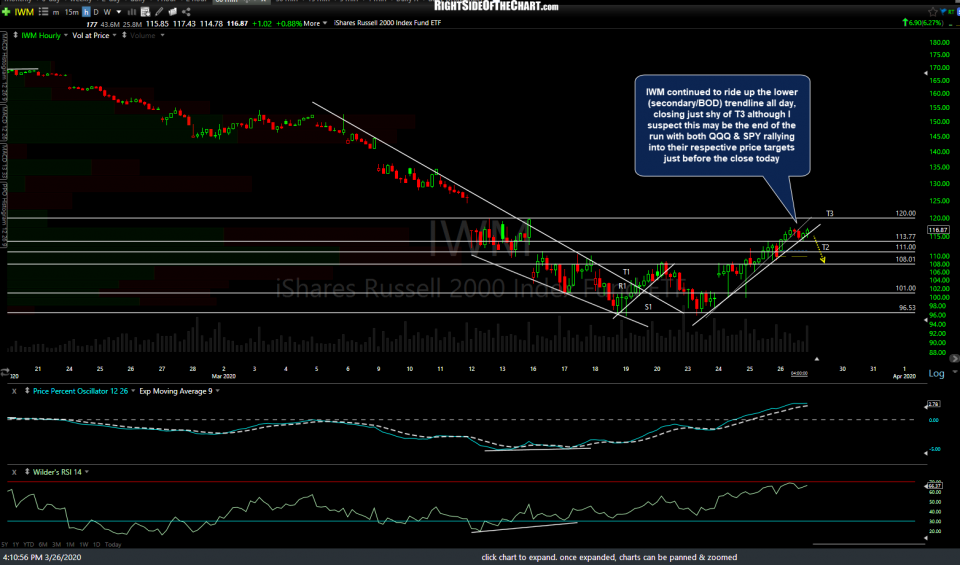
Task: Set time range to 1M
Action: 70,545
